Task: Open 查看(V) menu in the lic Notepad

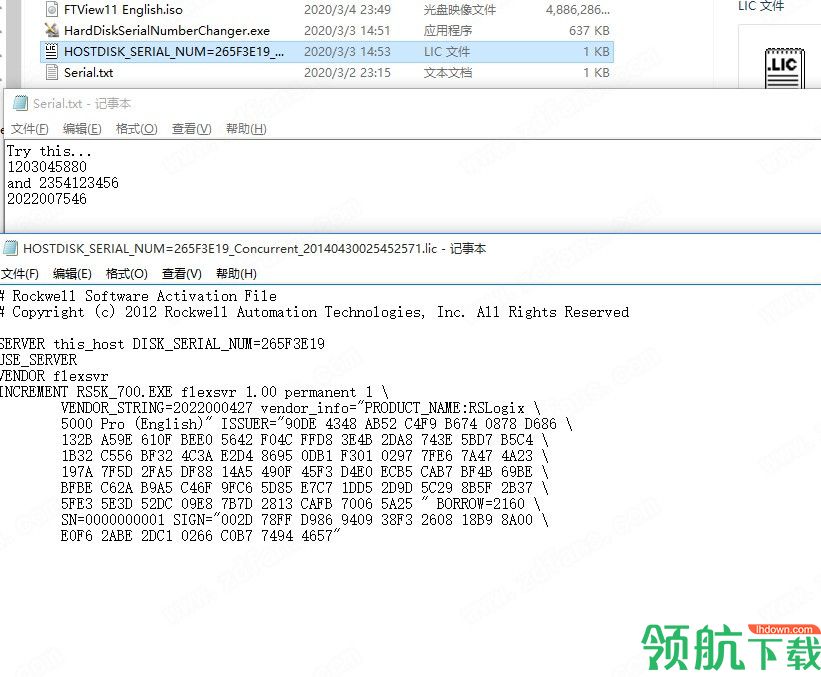Action: [x=181, y=274]
